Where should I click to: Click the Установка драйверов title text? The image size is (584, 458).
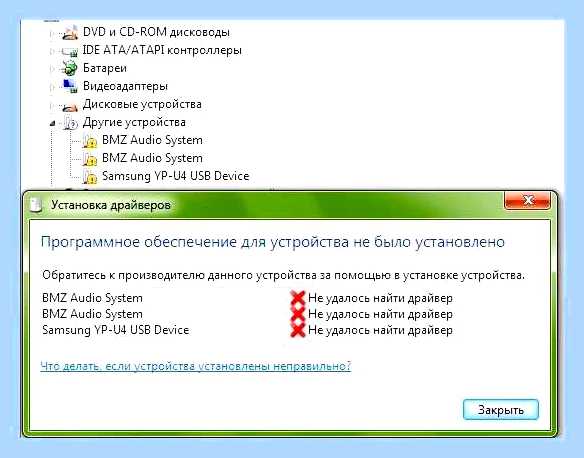(111, 205)
